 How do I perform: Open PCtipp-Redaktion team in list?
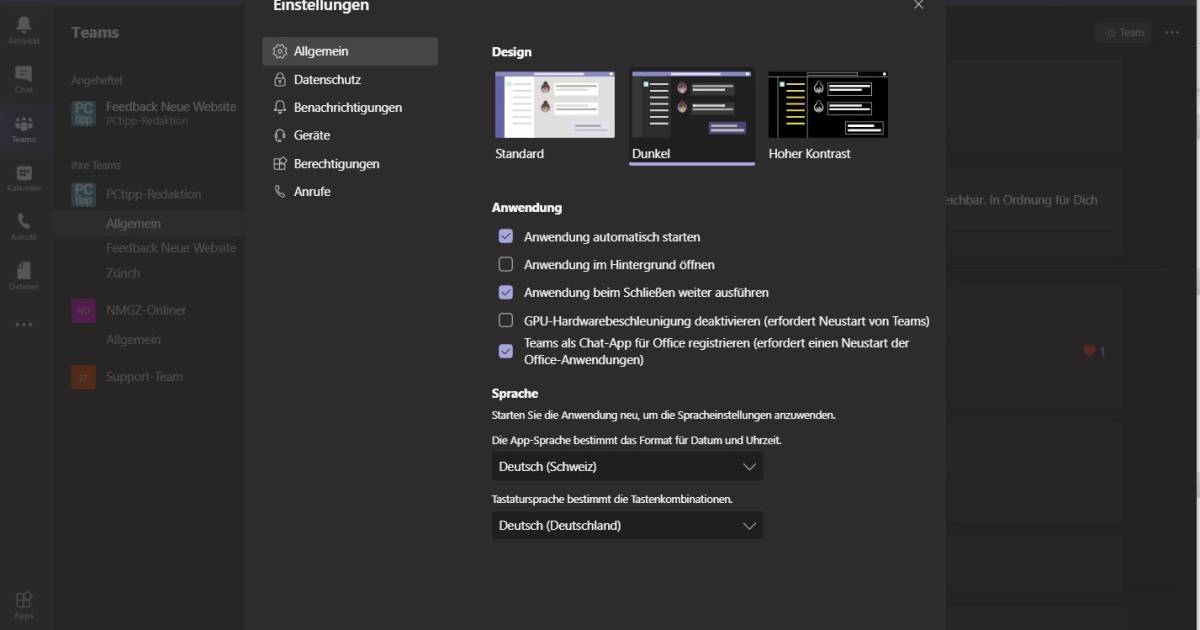[x=153, y=194]
